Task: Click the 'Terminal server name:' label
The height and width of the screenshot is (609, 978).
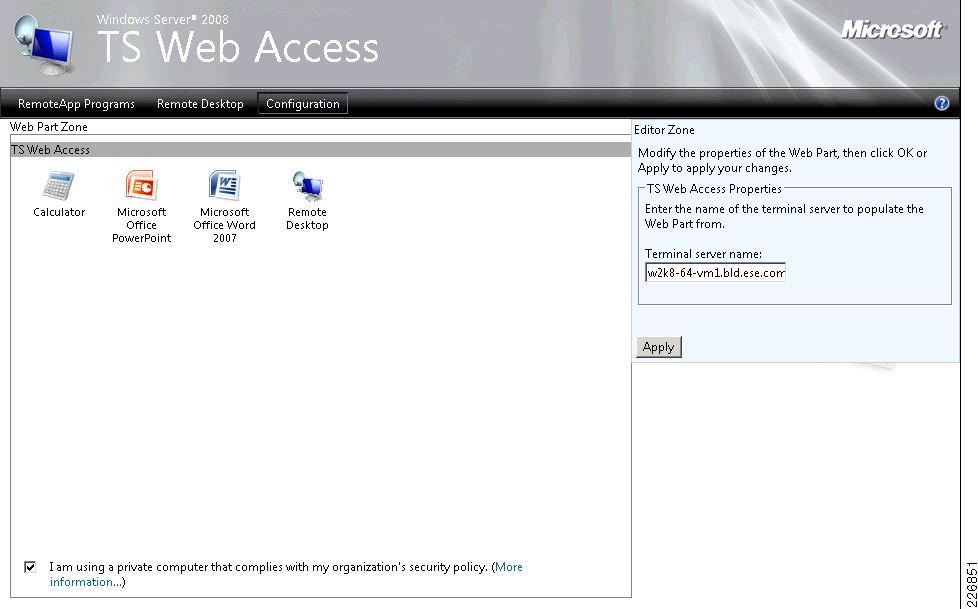Action: 704,254
